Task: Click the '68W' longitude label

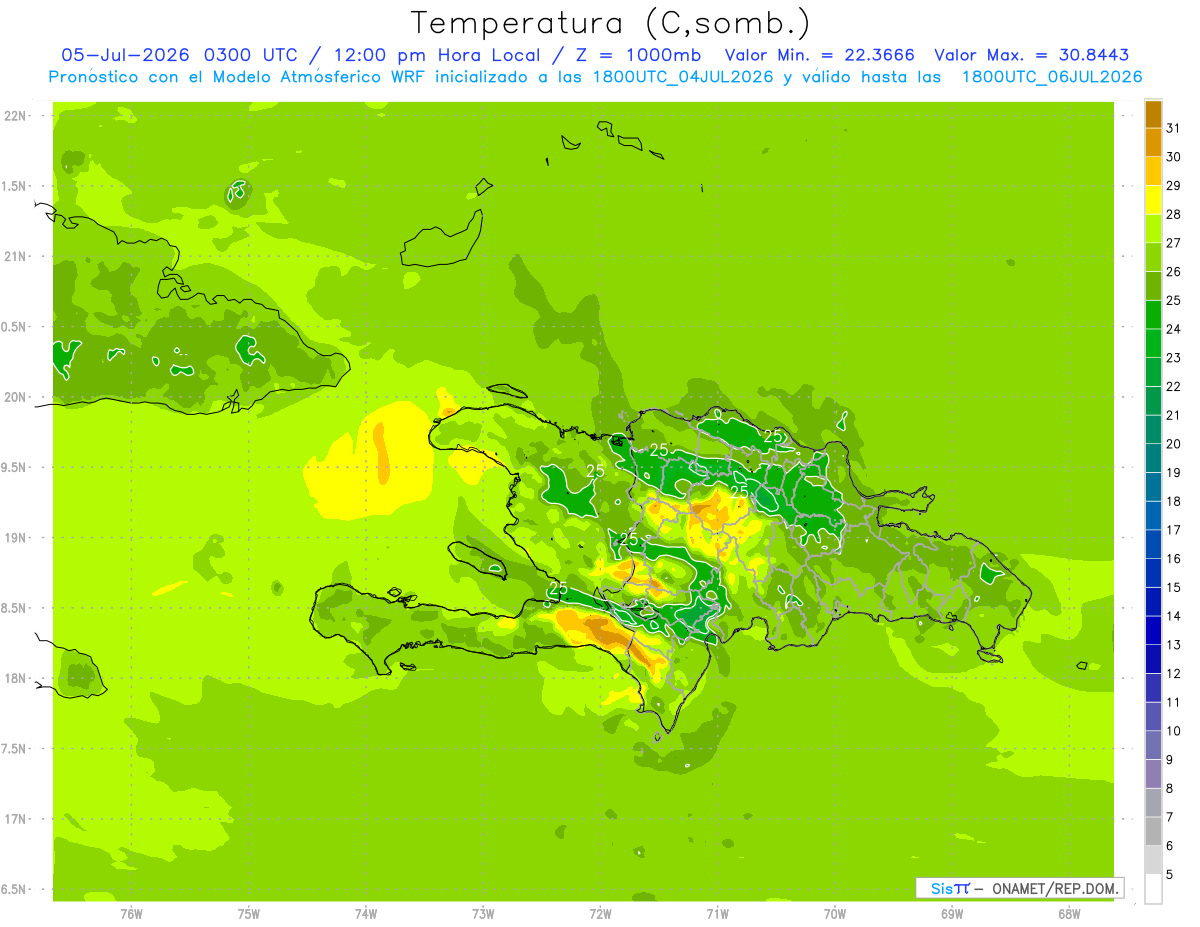Action: tap(1069, 914)
